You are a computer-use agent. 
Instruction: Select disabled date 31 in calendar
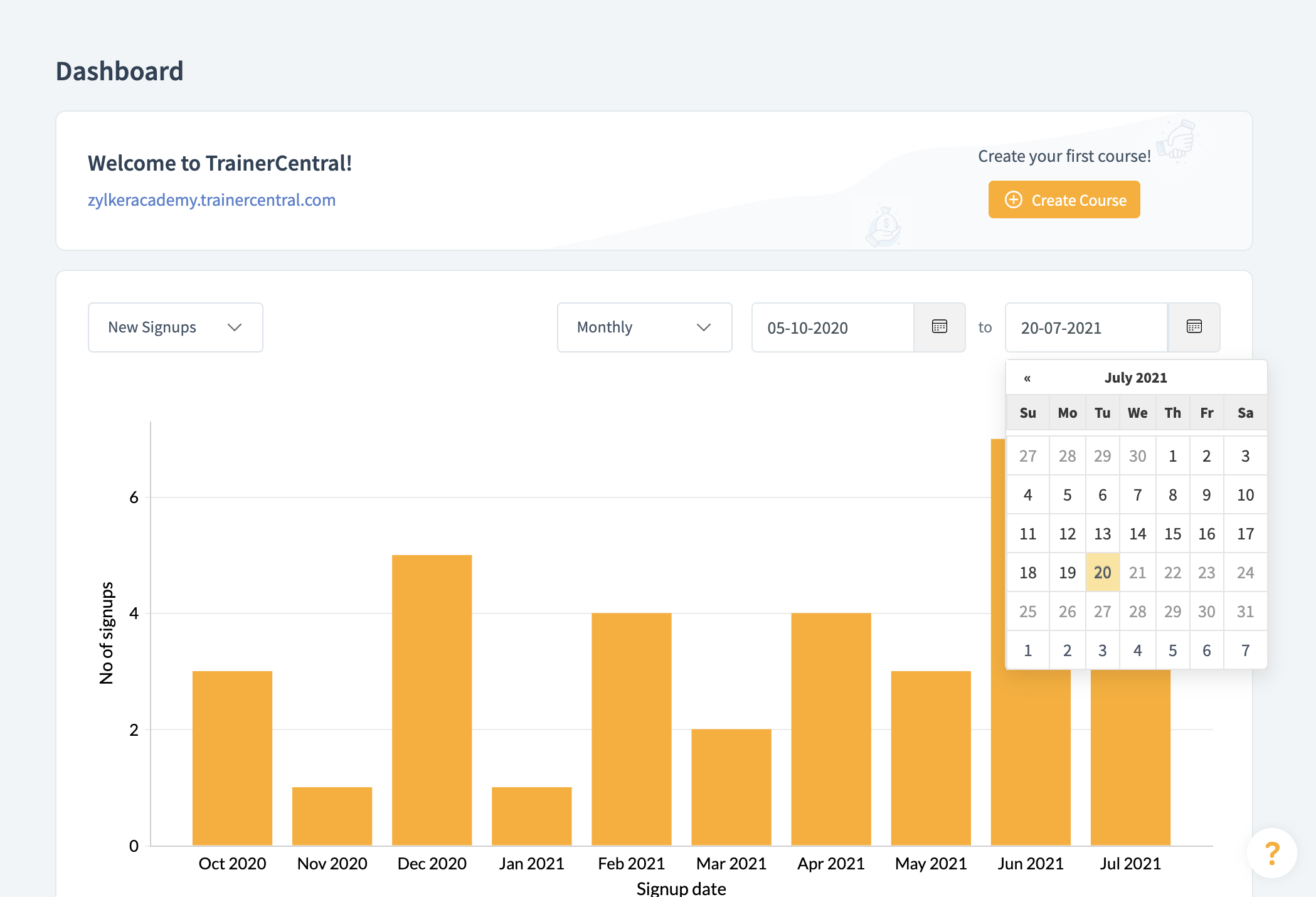tap(1245, 612)
